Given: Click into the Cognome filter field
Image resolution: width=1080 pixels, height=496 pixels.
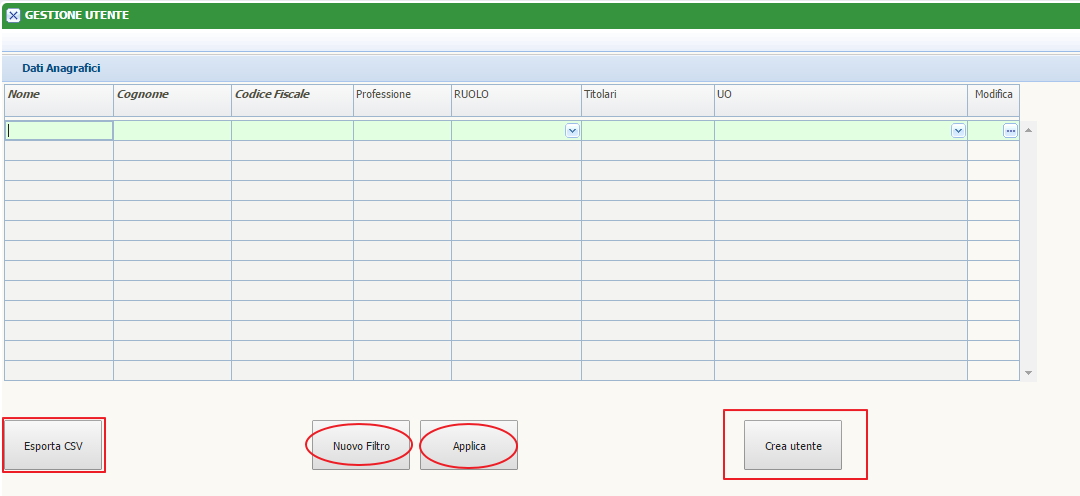Looking at the screenshot, I should (172, 131).
